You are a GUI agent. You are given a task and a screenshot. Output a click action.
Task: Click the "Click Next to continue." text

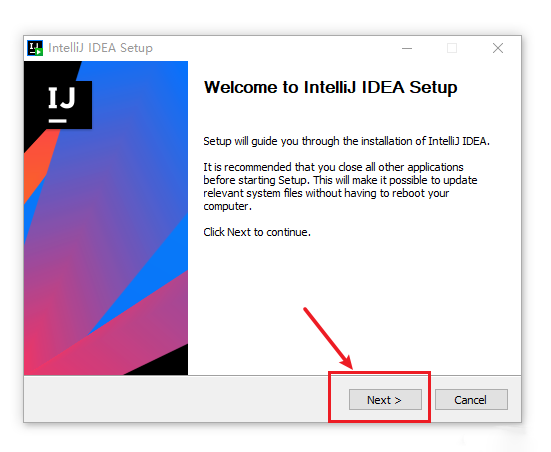[x=257, y=232]
